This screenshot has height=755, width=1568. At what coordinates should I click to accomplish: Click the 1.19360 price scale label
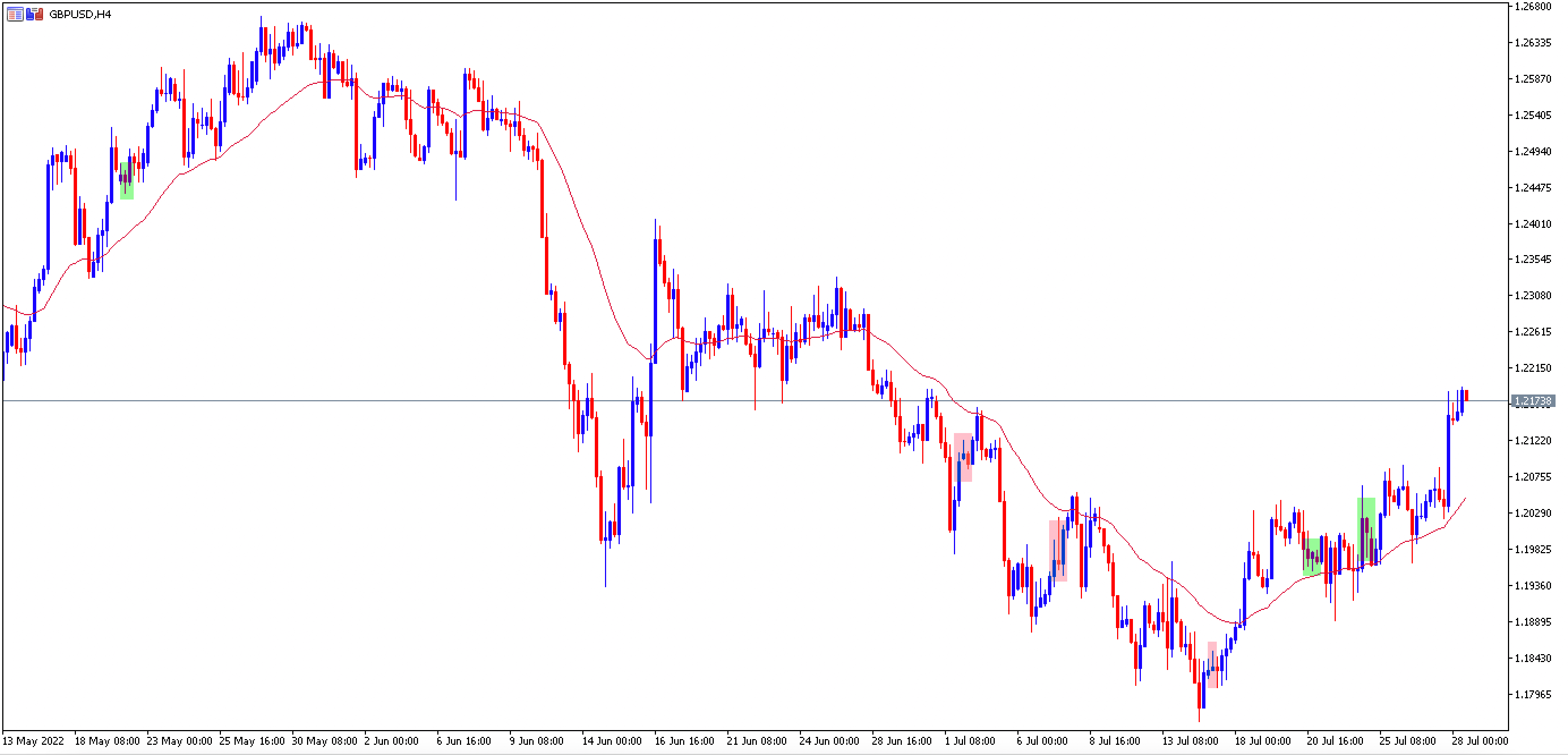[1533, 585]
